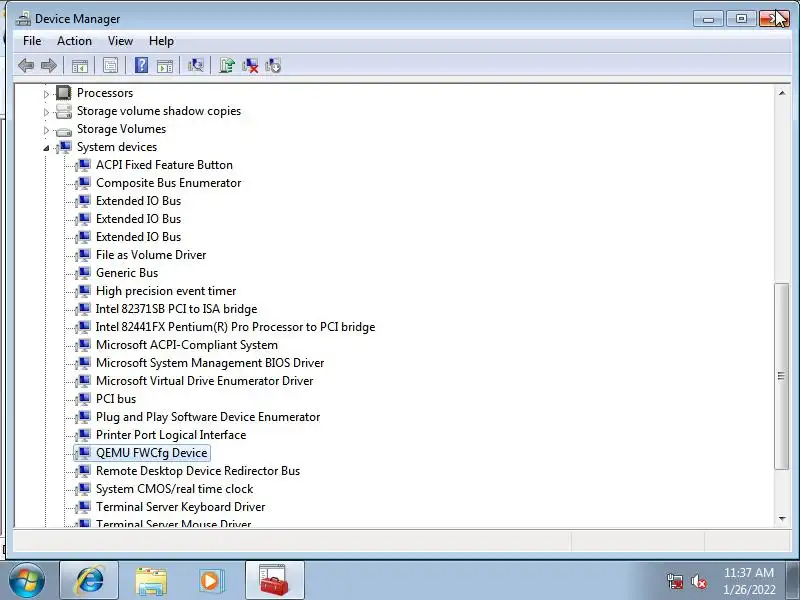Select Microsoft Virtual Drive Enumerator Driver
Image resolution: width=800 pixels, height=600 pixels.
204,381
